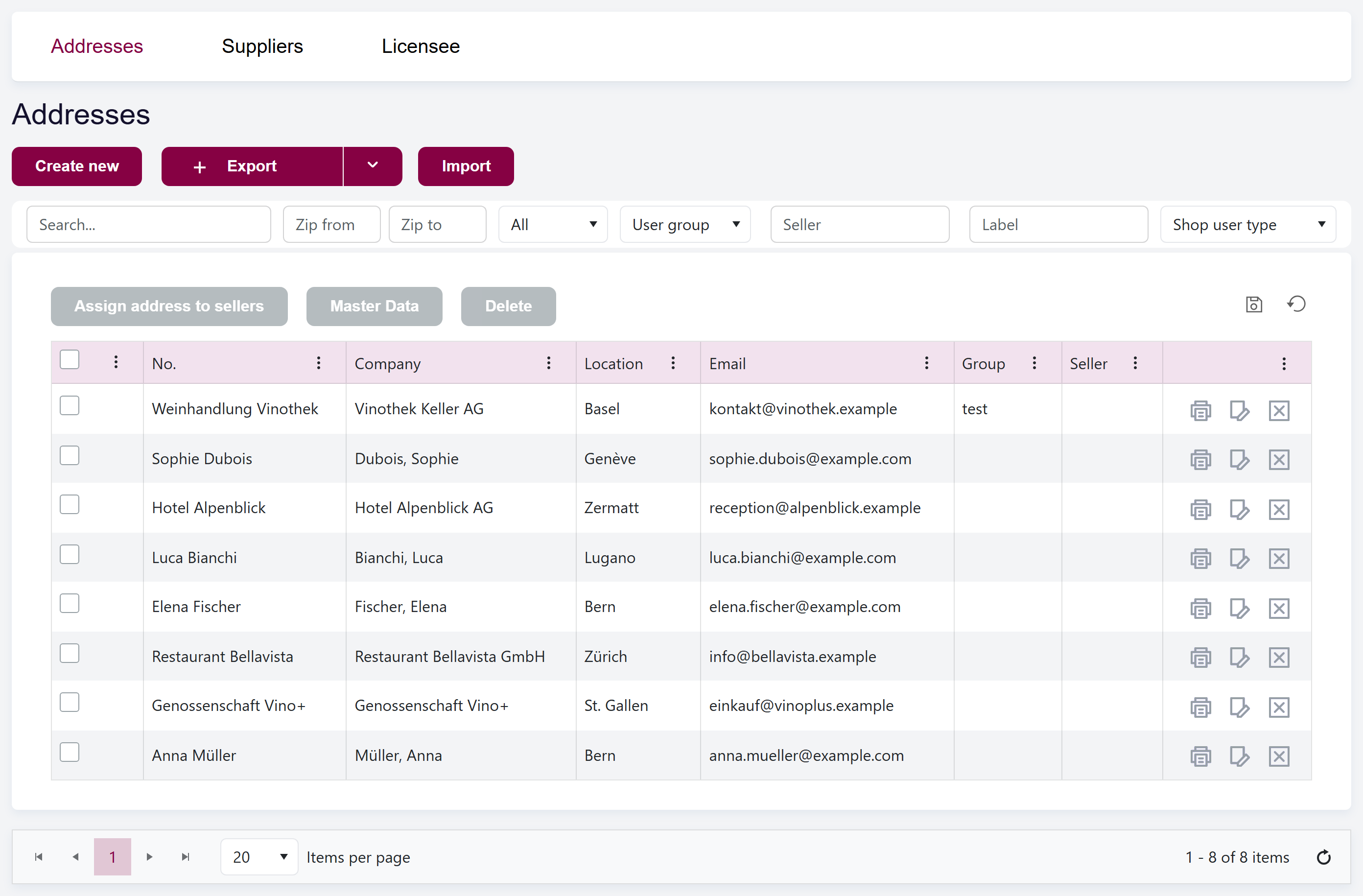Click print icon for Elena Fischer row
This screenshot has width=1363, height=896.
tap(1200, 609)
